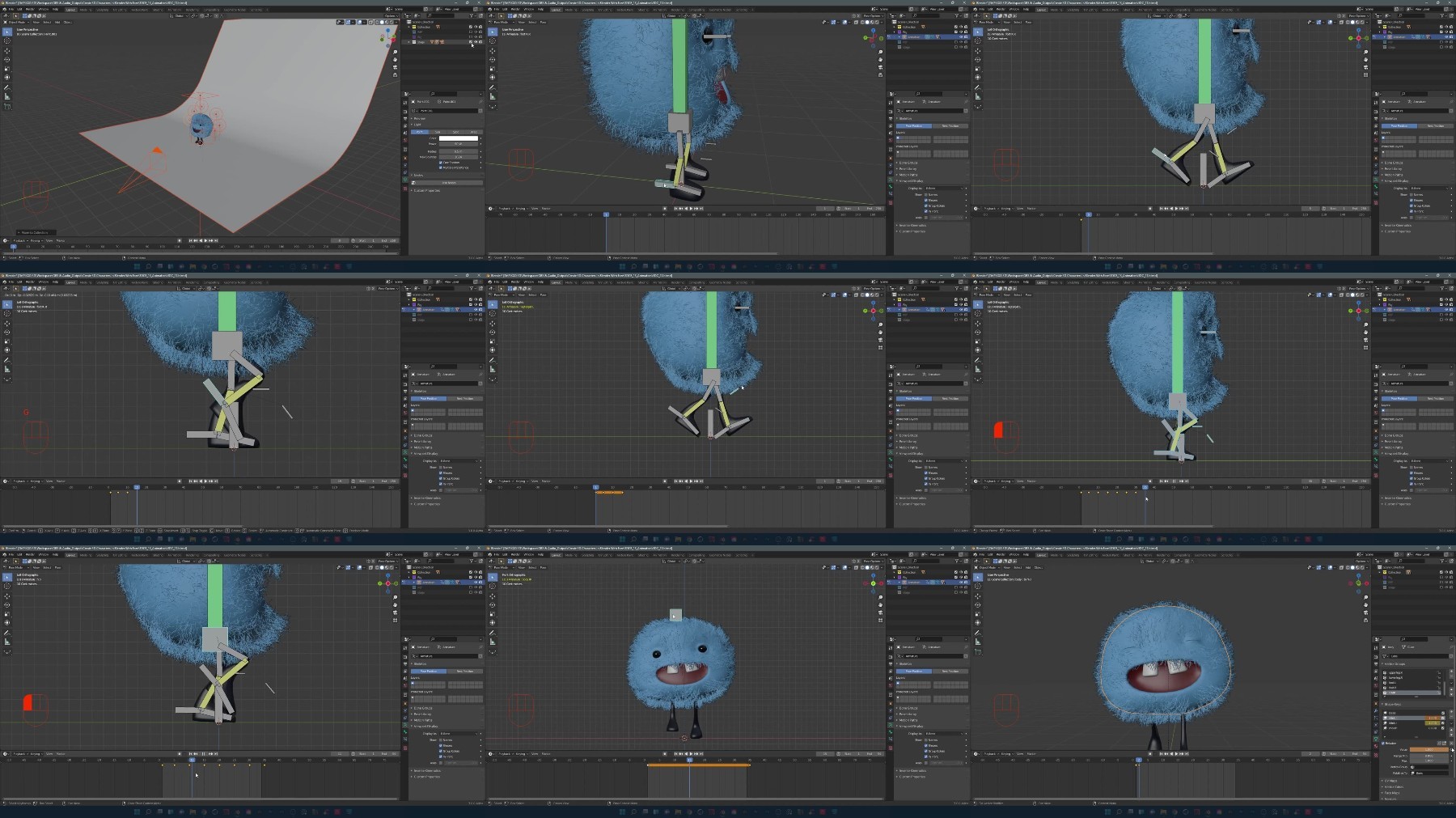The image size is (1456, 818).
Task: Toggle Multiple Importance checkbox in gray backdrop window
Action: tap(441, 167)
